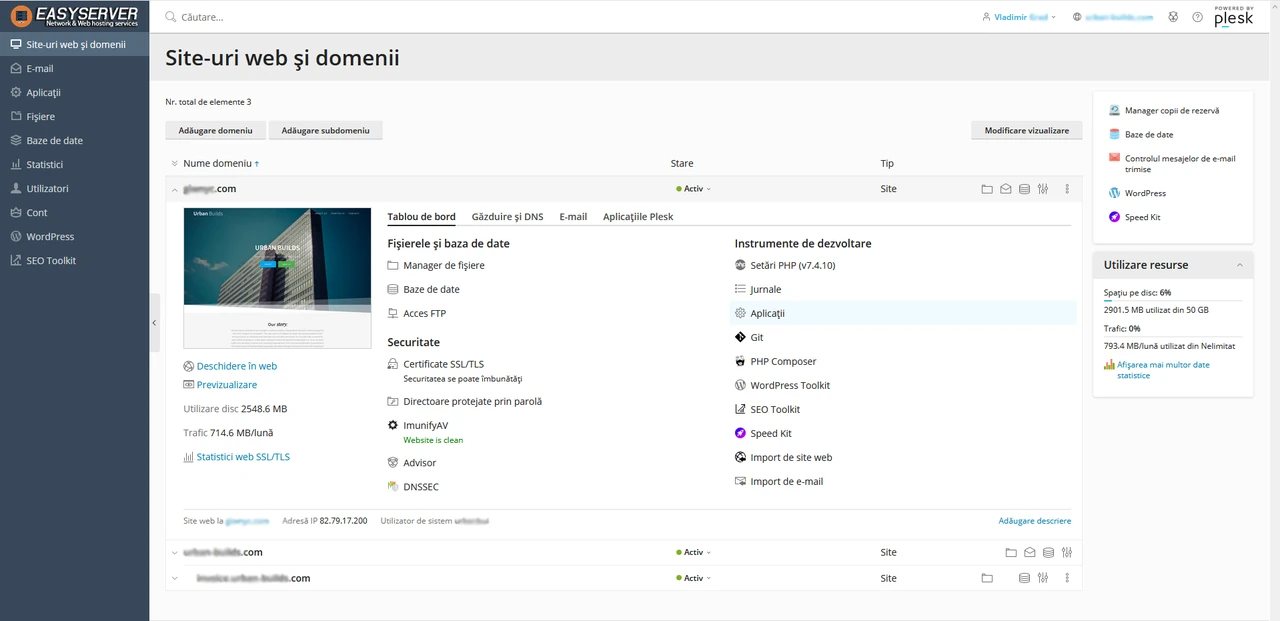Open the Aplicaţiile Plesk tab

[x=637, y=215]
